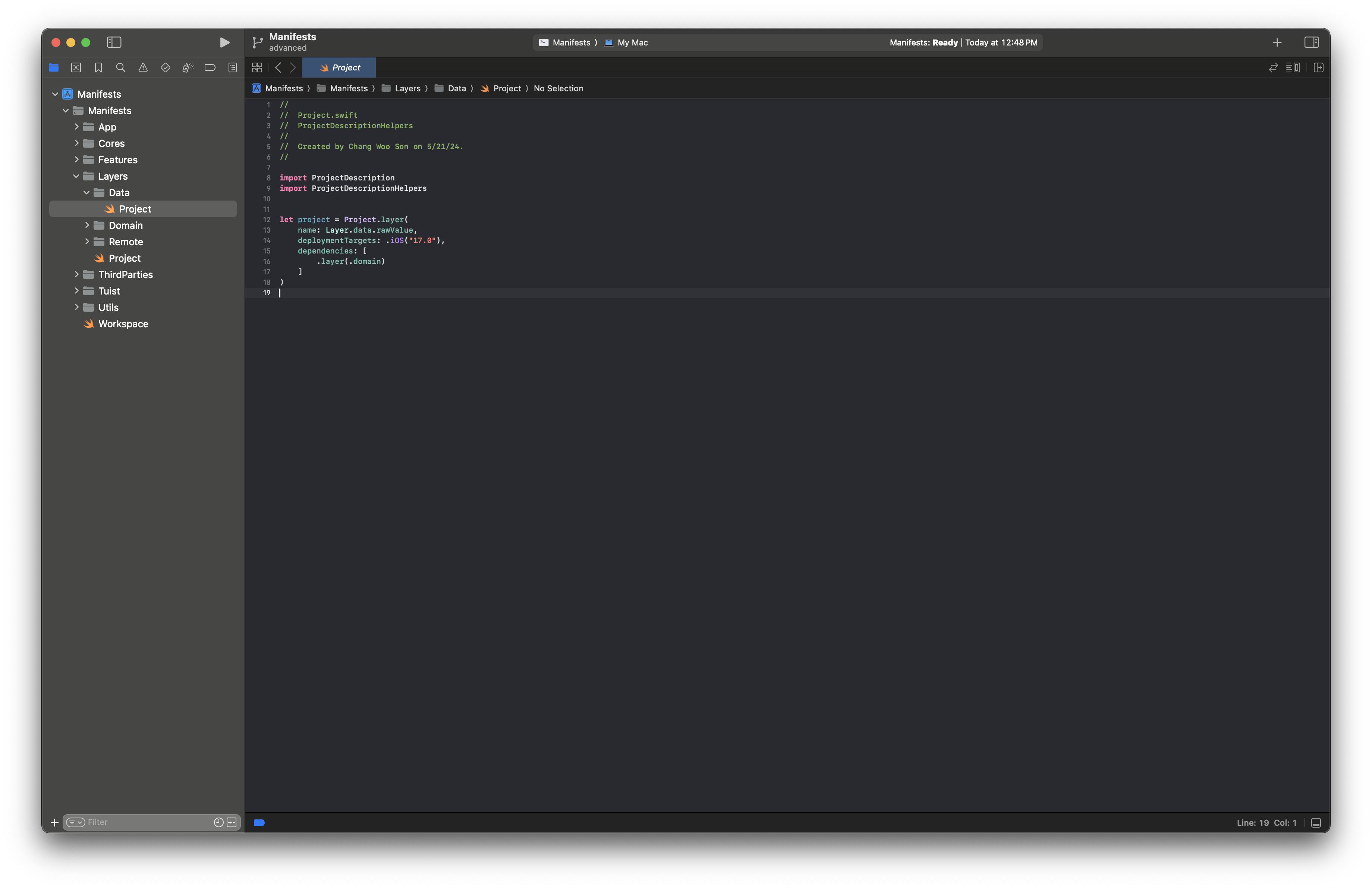The height and width of the screenshot is (888, 1372).
Task: Choose the My Mac run destination
Action: point(626,42)
